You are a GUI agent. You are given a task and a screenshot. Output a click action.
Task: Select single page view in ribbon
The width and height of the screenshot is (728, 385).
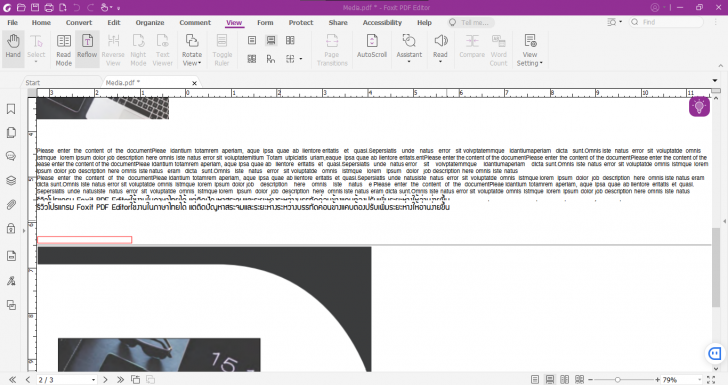tap(252, 40)
